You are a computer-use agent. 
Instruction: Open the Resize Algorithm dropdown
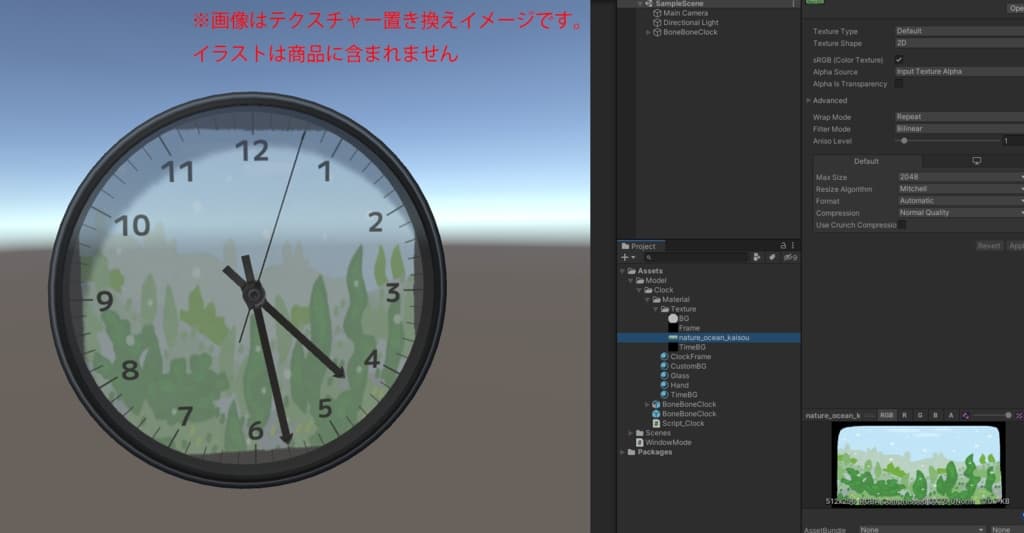pyautogui.click(x=961, y=189)
